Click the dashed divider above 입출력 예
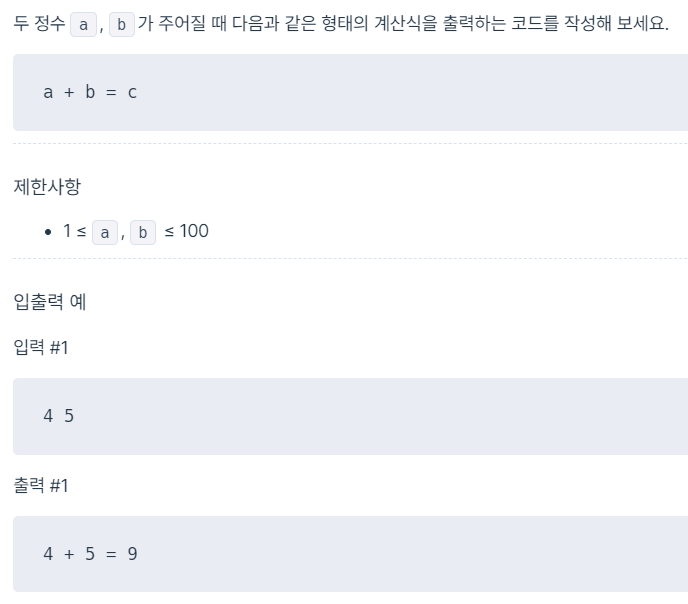Viewport: 688px width, 604px height. (x=351, y=259)
